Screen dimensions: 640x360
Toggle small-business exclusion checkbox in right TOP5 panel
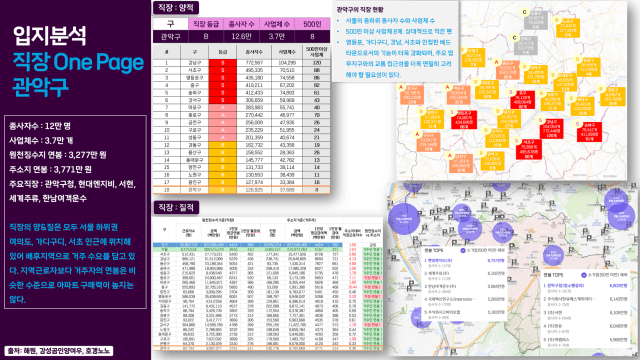point(584,275)
